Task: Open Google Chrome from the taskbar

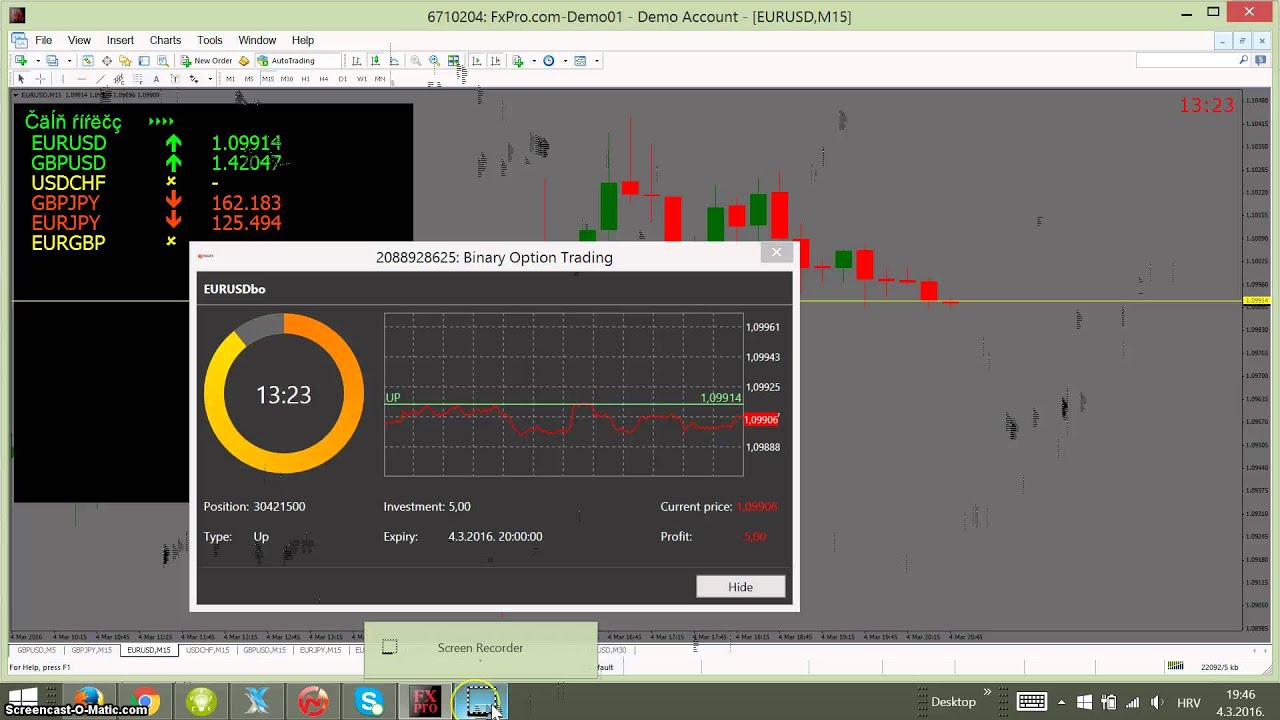Action: [x=146, y=702]
